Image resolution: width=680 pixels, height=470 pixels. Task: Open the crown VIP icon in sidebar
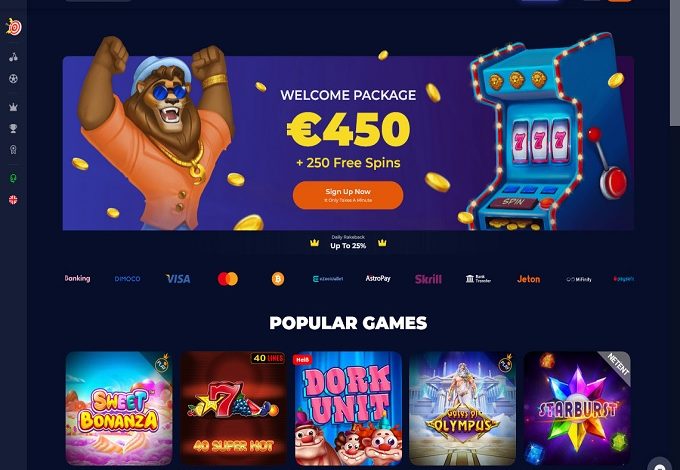pos(13,107)
